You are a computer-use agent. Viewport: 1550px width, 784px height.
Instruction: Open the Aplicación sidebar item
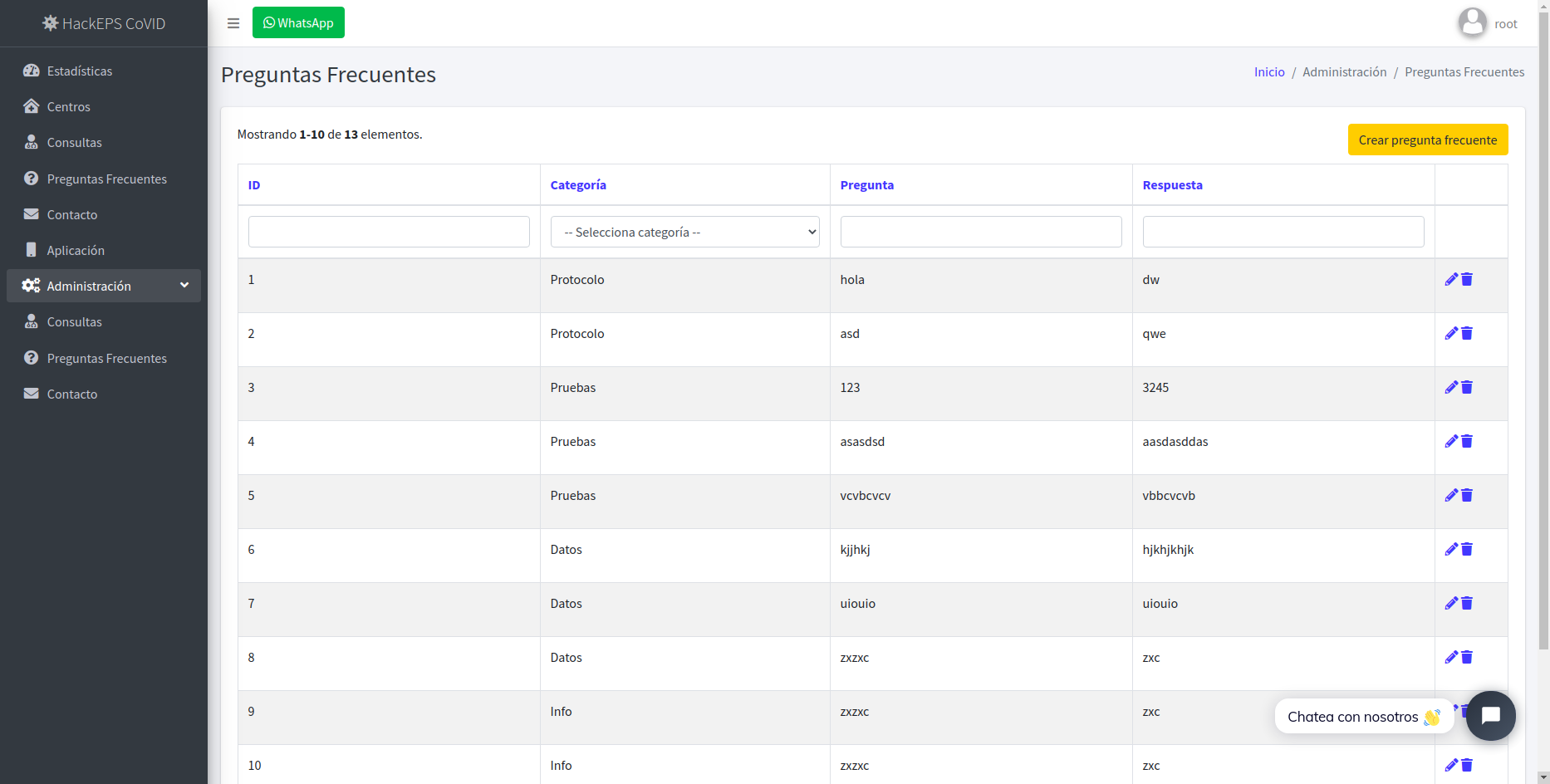pyautogui.click(x=76, y=251)
